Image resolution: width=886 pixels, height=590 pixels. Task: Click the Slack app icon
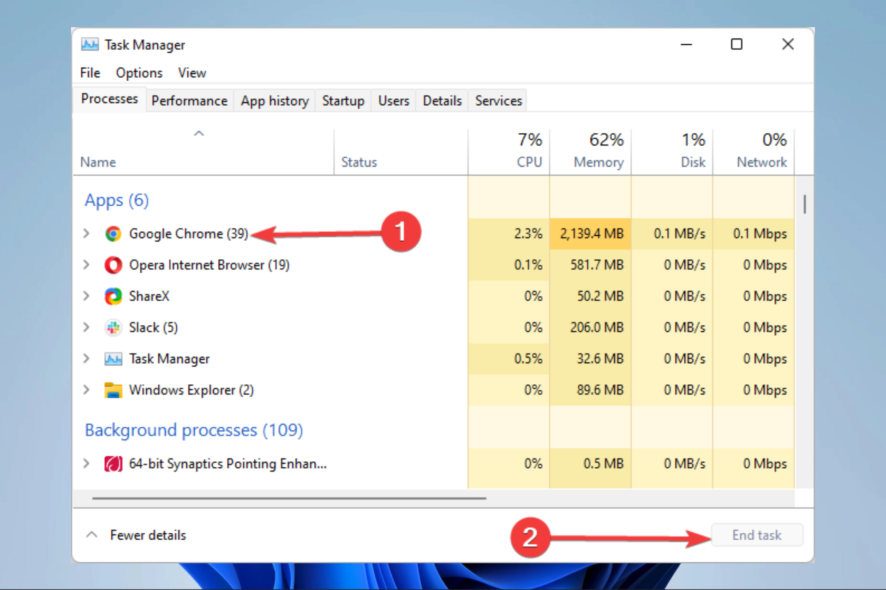tap(113, 328)
